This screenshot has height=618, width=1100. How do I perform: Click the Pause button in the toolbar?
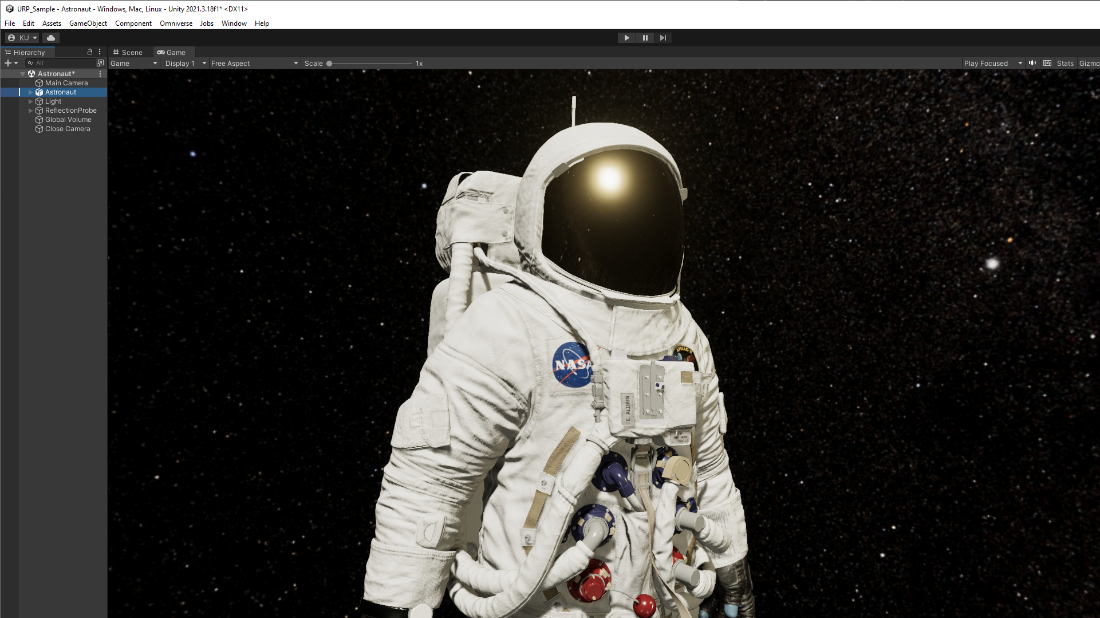pos(645,38)
